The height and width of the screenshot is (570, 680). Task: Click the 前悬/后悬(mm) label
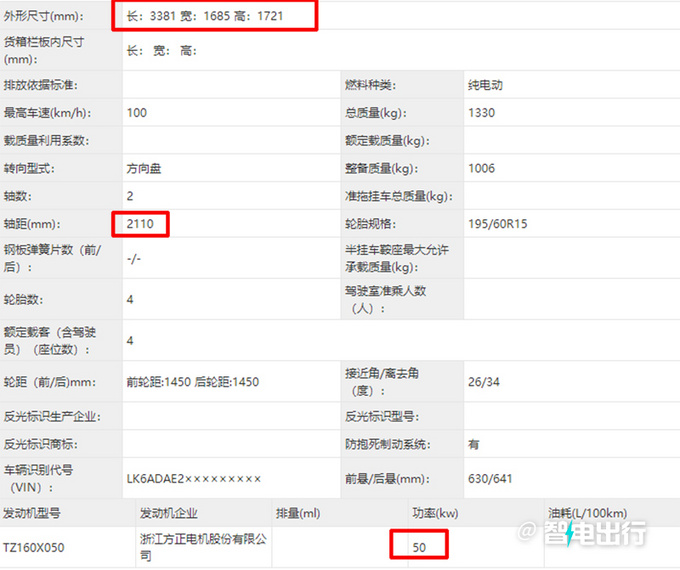pyautogui.click(x=387, y=478)
